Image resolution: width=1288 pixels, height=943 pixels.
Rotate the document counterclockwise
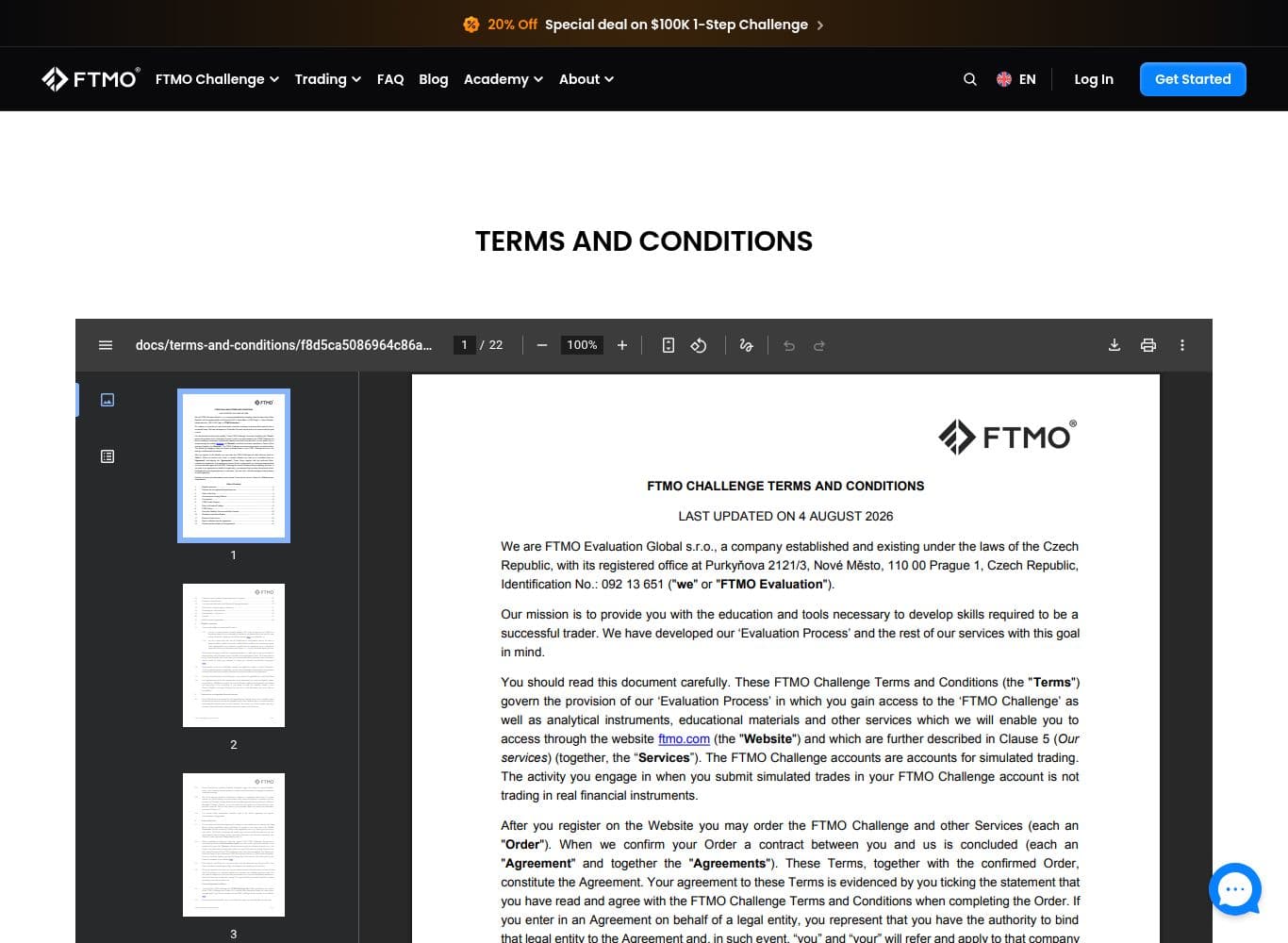click(x=699, y=345)
